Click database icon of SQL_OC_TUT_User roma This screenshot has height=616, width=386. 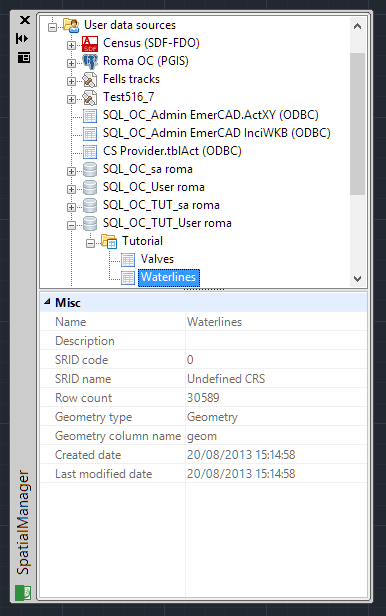(x=90, y=224)
